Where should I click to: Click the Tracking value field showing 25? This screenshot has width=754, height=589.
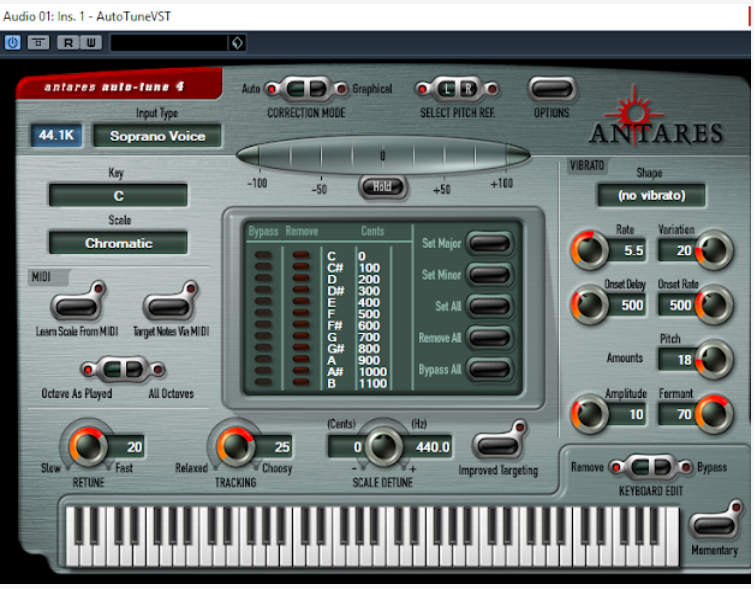click(x=273, y=447)
